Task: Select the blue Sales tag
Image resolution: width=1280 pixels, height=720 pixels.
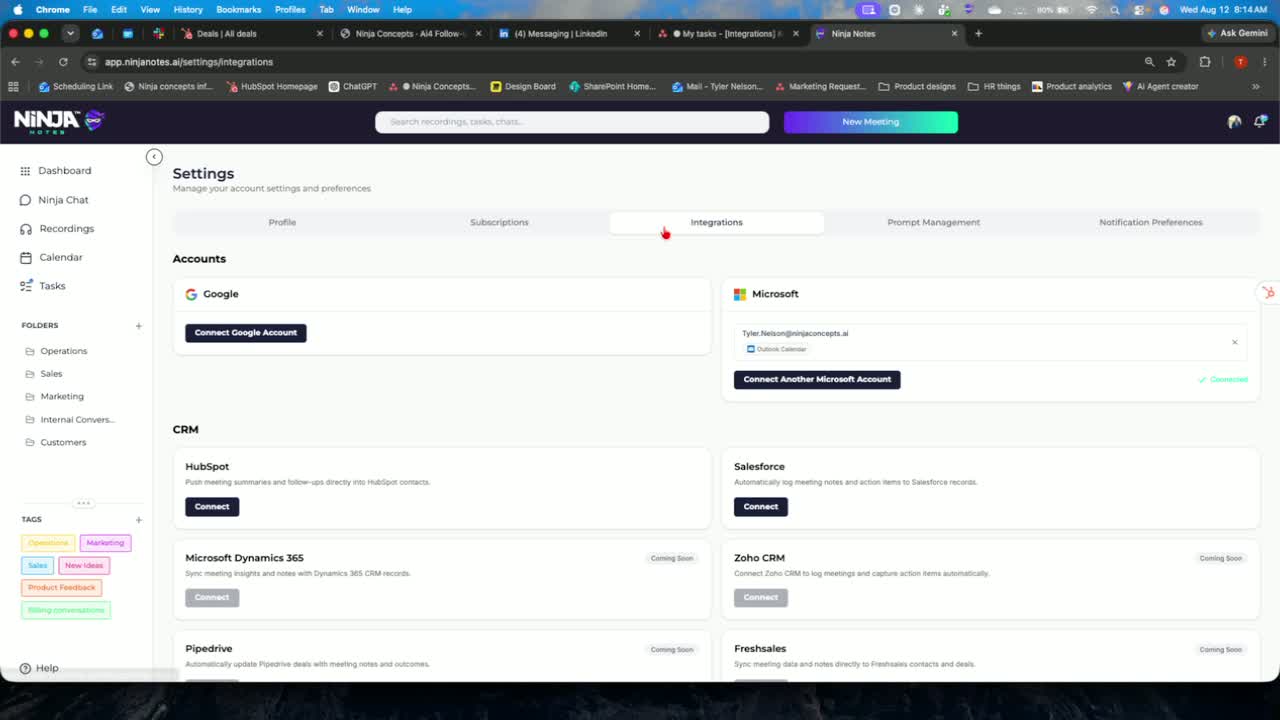Action: pos(38,566)
